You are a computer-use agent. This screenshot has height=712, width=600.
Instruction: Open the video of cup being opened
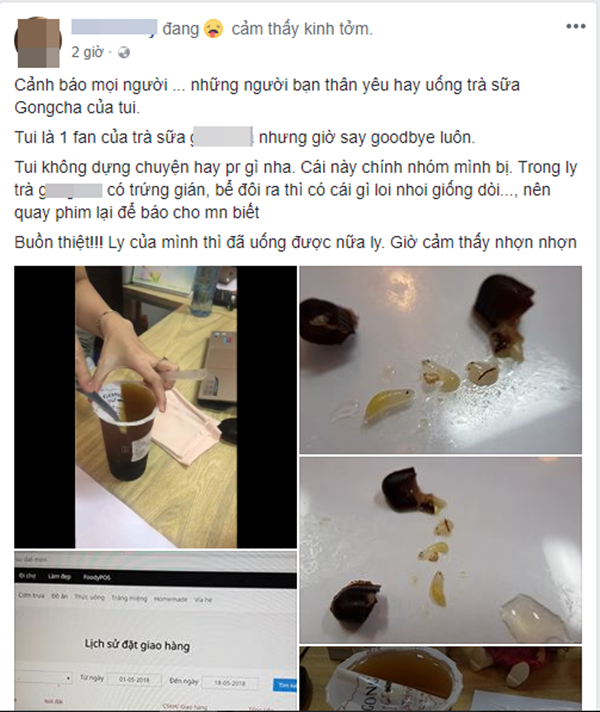tap(155, 407)
